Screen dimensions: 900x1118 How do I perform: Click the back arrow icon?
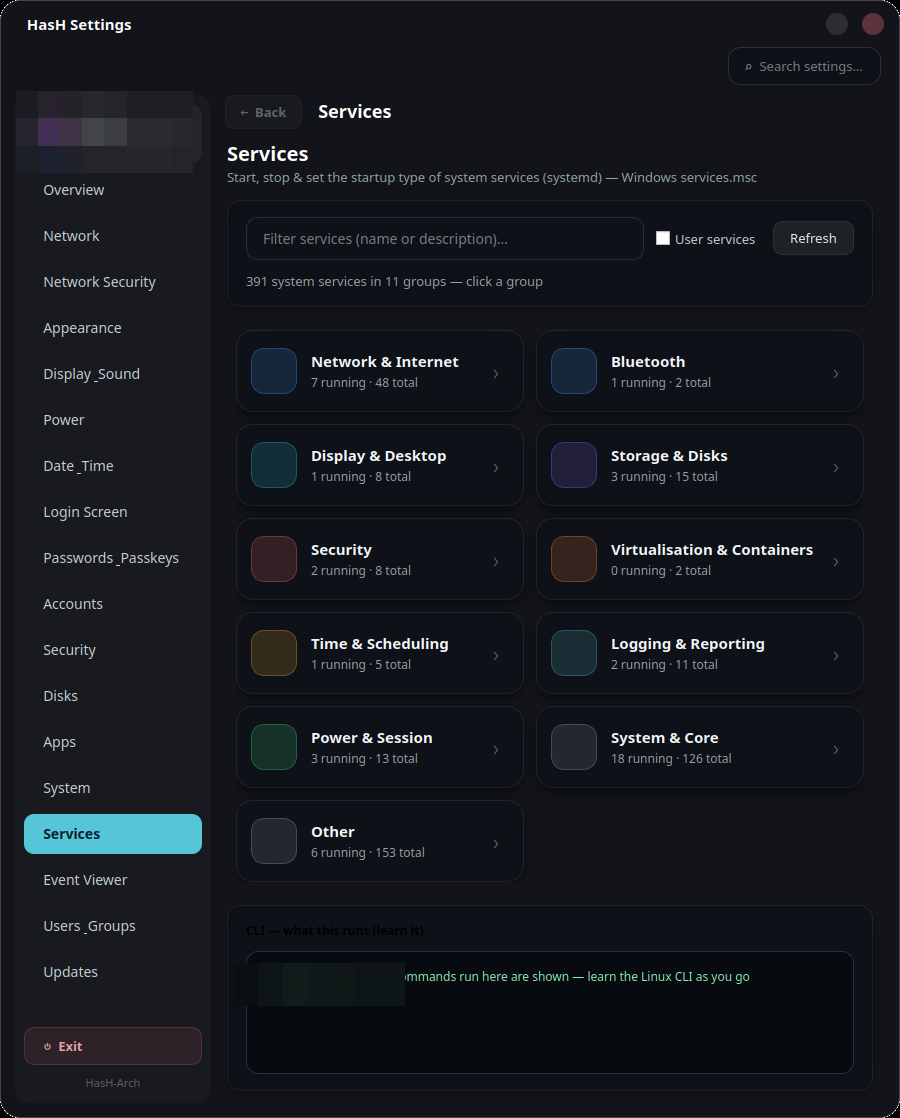(245, 113)
